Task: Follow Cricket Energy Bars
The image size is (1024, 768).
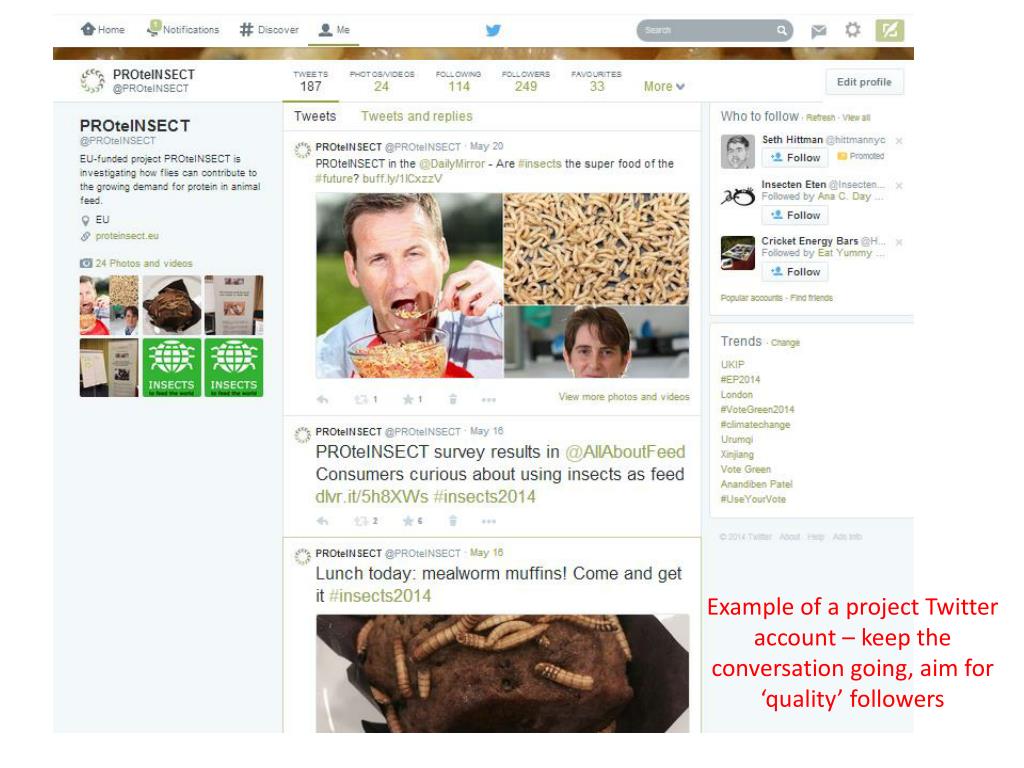Action: [795, 272]
